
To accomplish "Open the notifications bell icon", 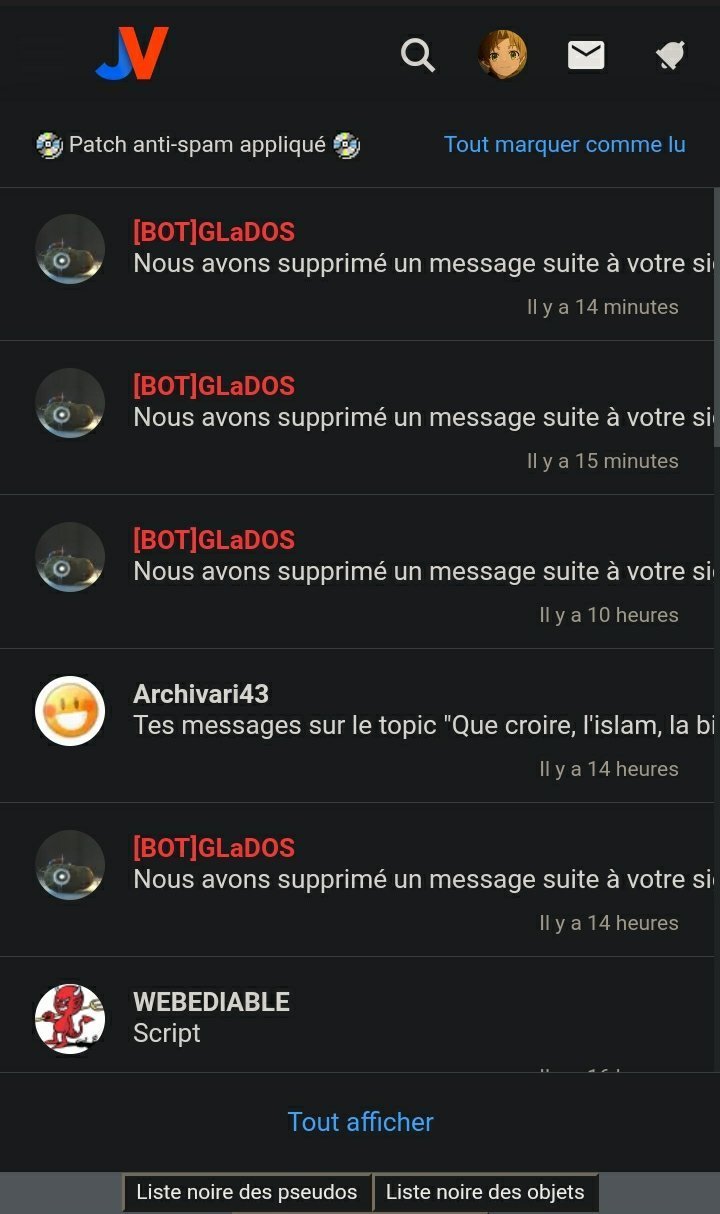I will tap(670, 56).
